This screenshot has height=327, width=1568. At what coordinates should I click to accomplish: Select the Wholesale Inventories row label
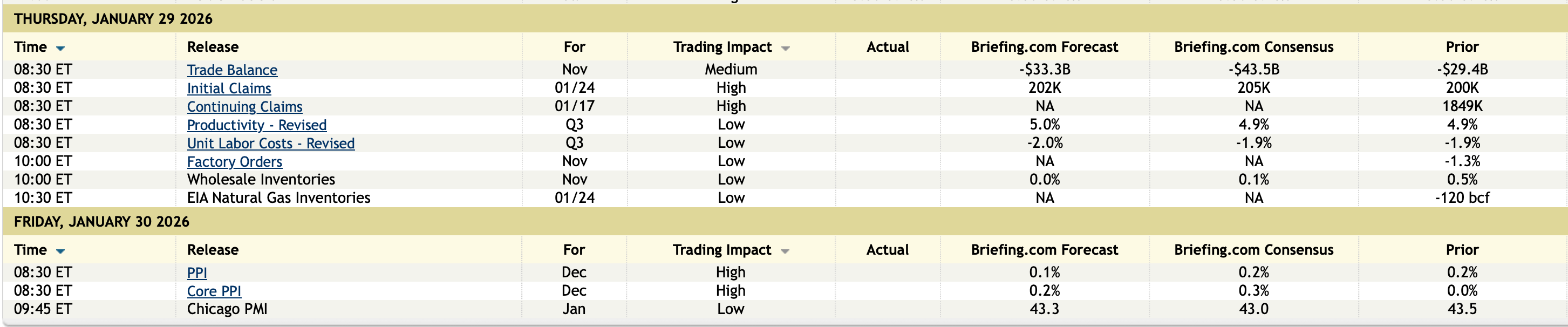261,180
